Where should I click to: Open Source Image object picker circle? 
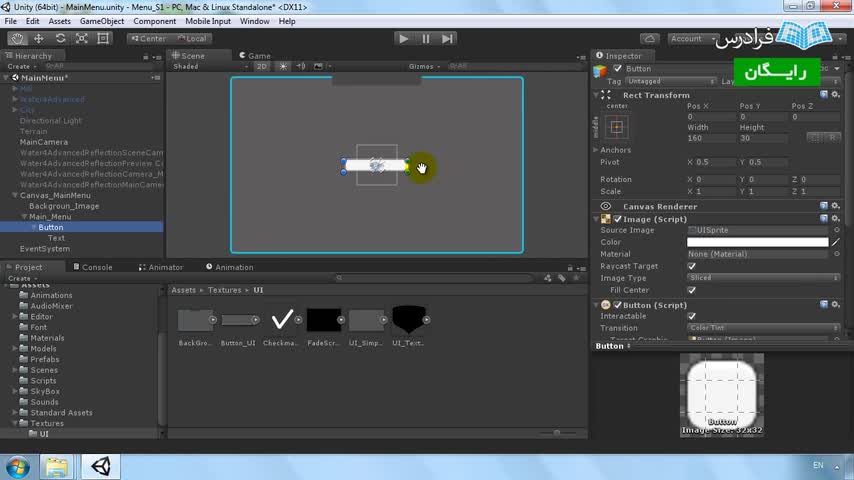[x=837, y=230]
